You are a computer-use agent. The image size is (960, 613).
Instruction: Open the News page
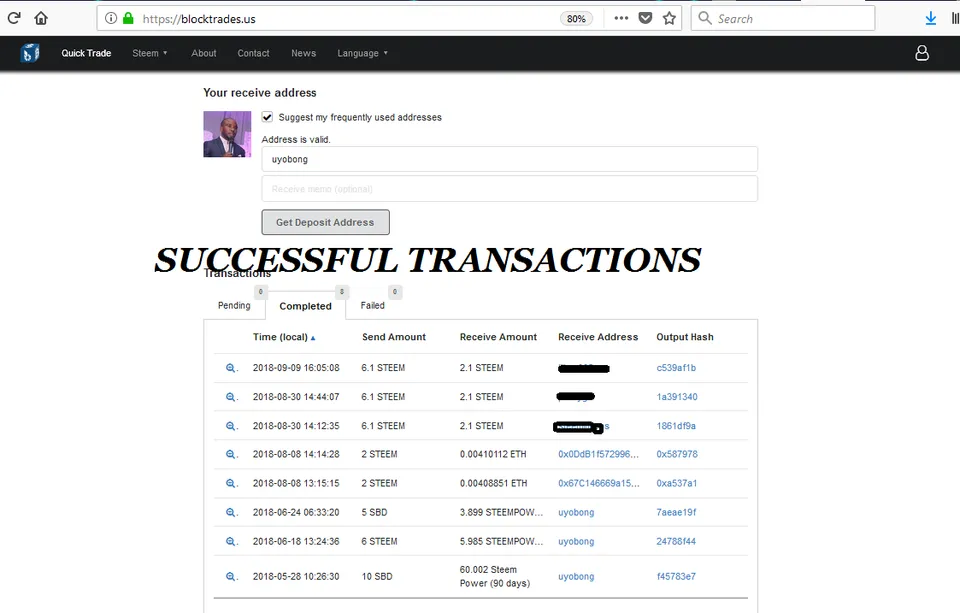pos(304,53)
